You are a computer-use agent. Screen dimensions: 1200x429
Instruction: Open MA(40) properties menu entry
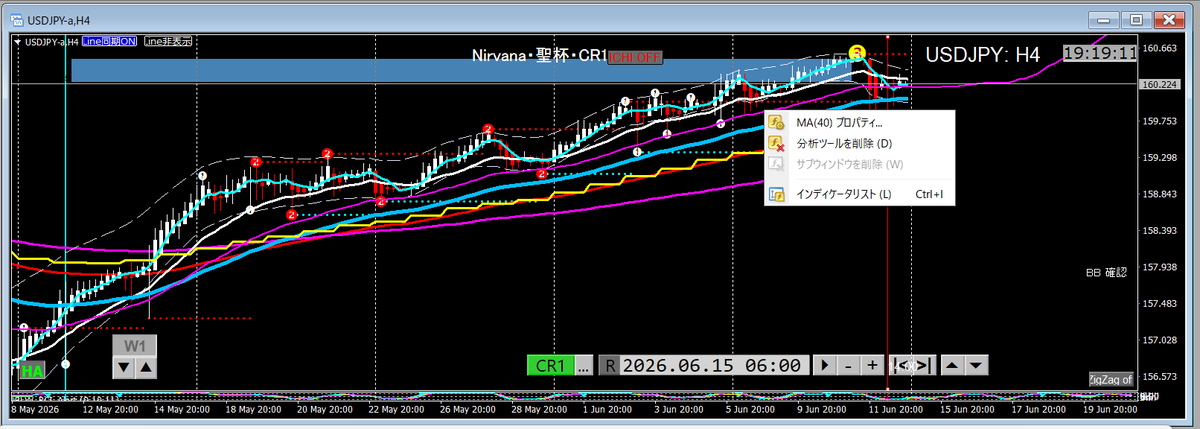(859, 123)
